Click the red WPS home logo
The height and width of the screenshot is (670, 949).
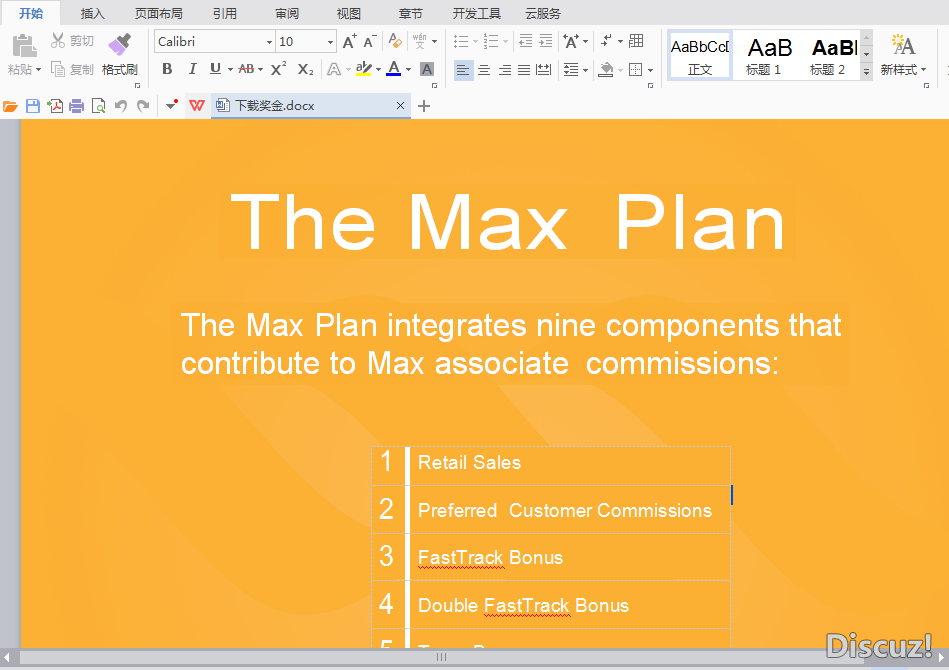click(197, 106)
